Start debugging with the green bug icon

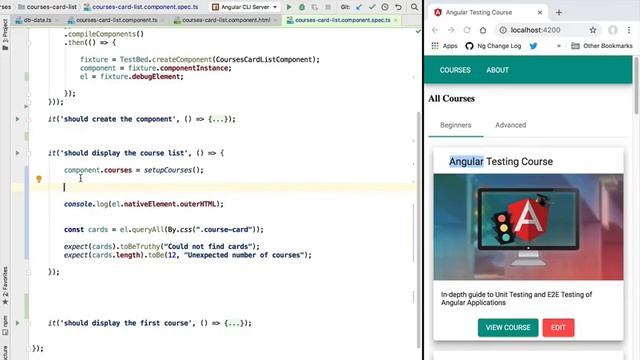(302, 7)
